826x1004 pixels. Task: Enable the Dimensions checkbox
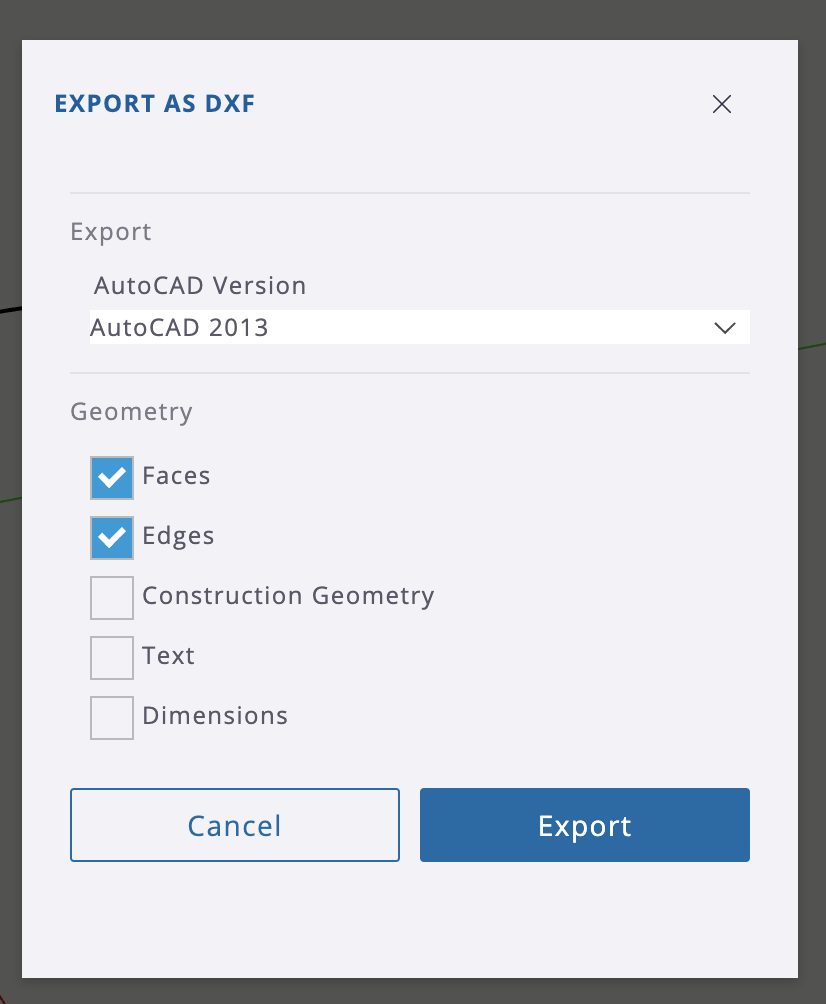112,718
